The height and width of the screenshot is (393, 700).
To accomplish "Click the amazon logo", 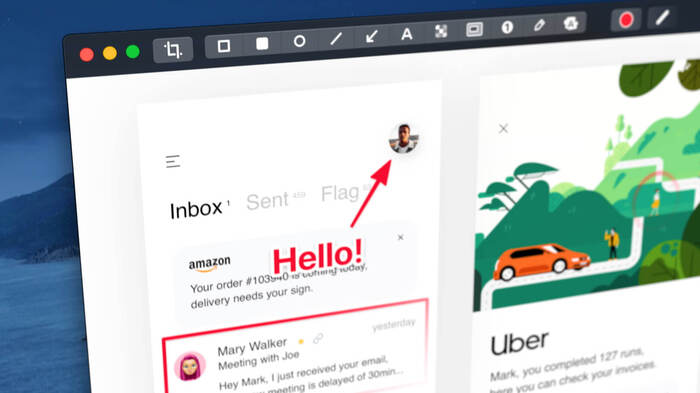I will pos(209,264).
